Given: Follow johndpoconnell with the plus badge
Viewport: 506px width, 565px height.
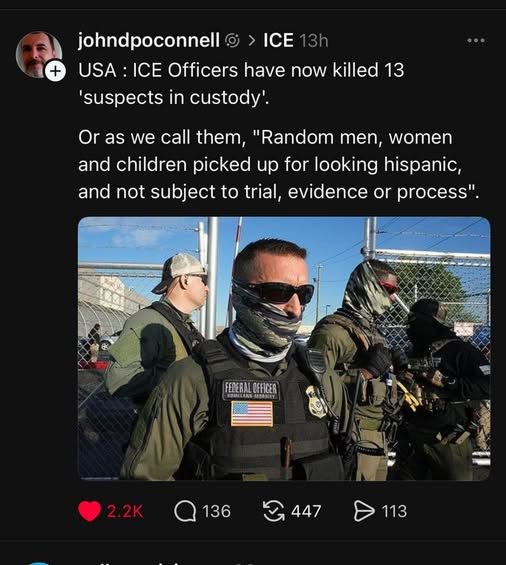Looking at the screenshot, I should tap(55, 71).
